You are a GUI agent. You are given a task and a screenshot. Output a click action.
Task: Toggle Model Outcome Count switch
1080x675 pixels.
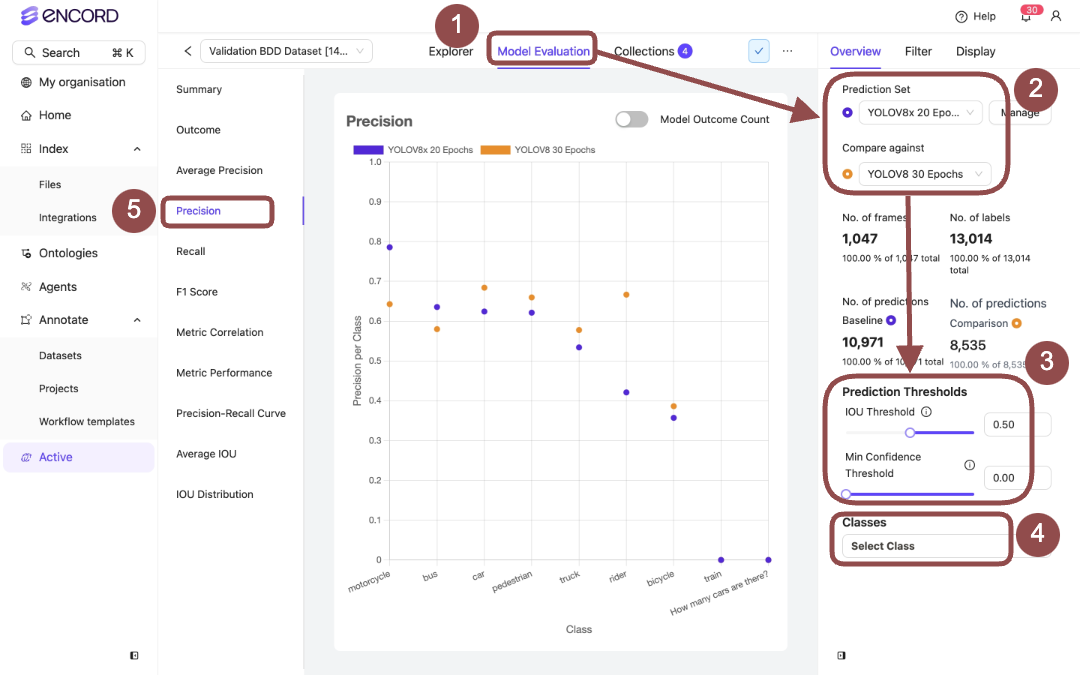632,119
